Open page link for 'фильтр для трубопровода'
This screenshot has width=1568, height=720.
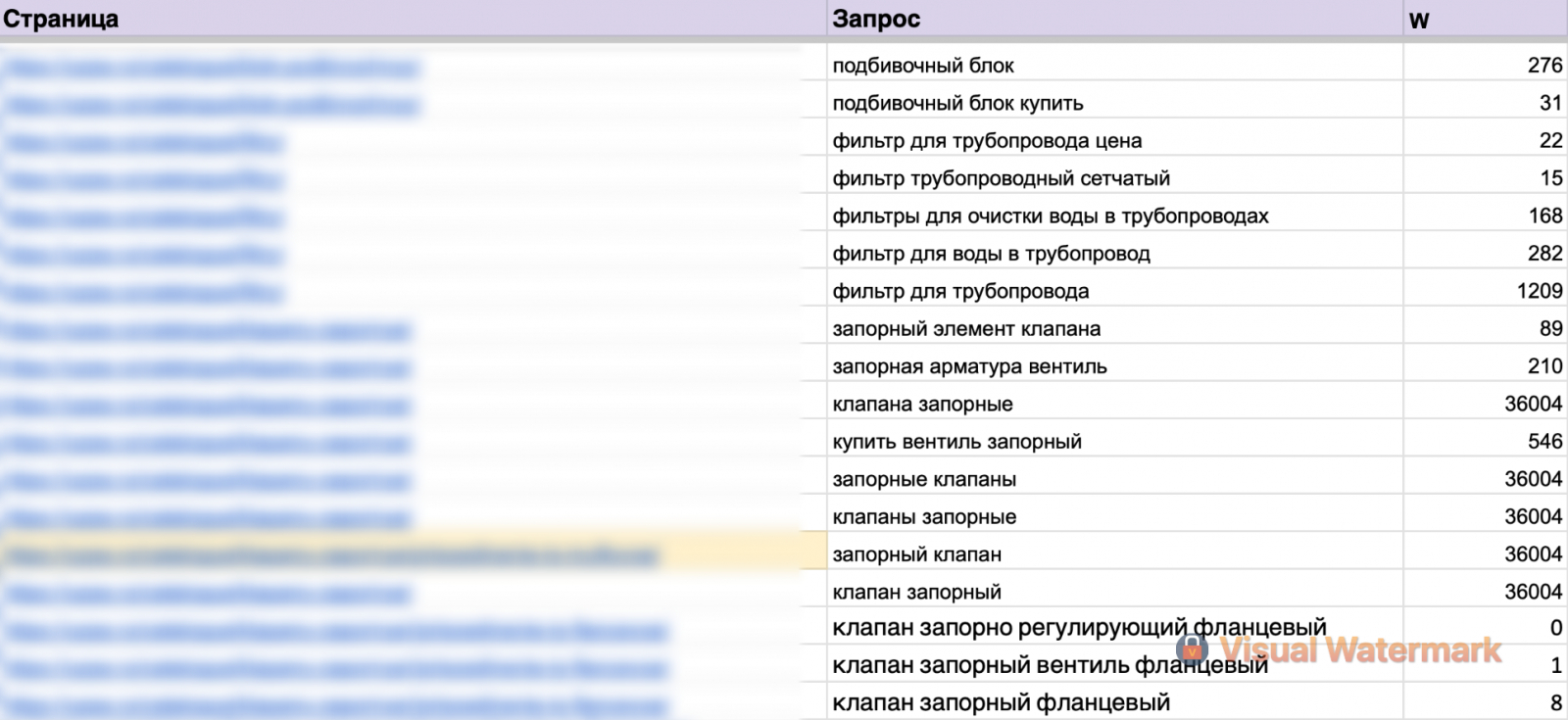click(x=143, y=292)
